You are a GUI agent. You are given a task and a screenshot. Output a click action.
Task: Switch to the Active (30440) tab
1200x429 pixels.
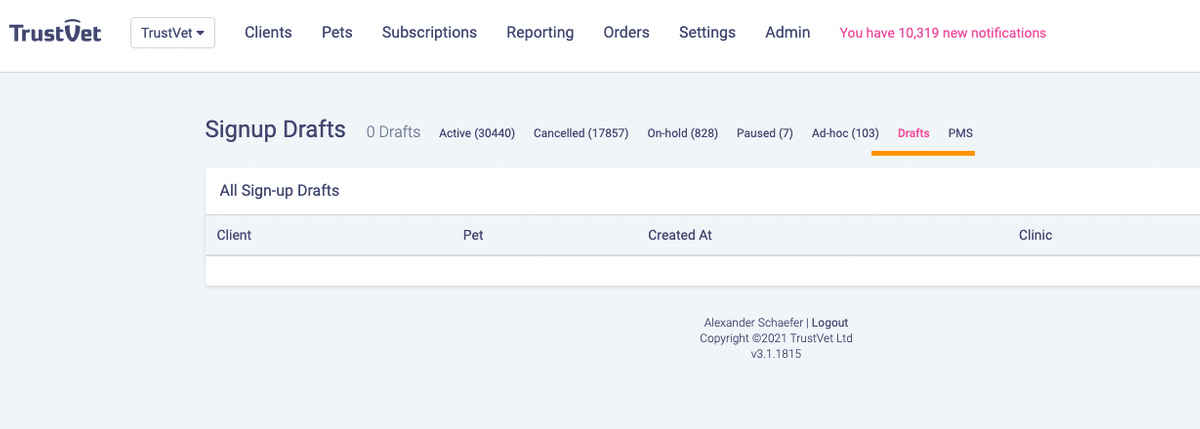(x=477, y=133)
